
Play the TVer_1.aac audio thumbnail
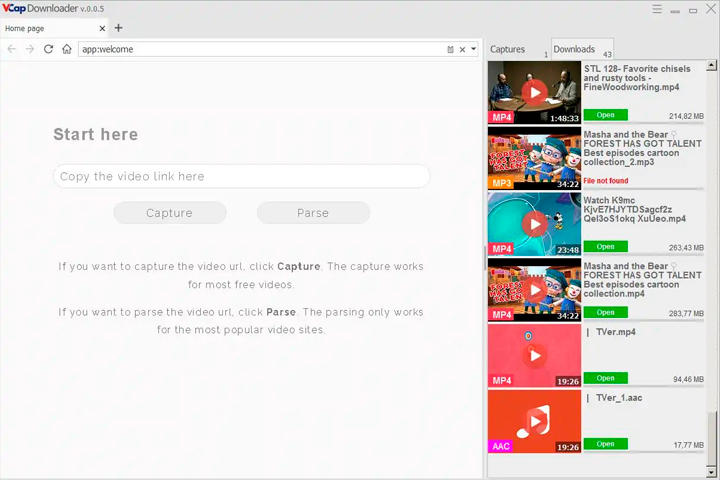pyautogui.click(x=534, y=421)
